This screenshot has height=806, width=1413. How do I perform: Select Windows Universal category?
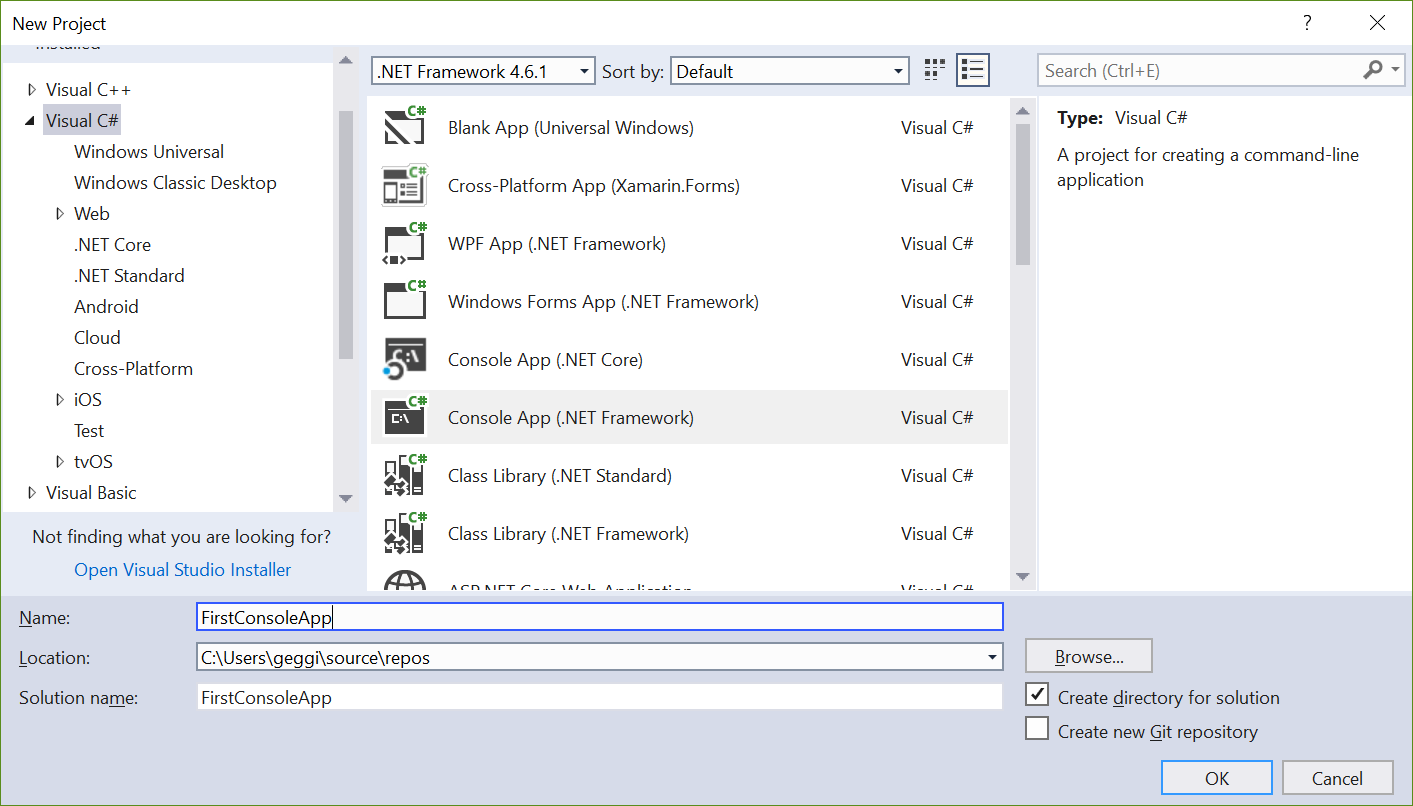click(x=149, y=152)
